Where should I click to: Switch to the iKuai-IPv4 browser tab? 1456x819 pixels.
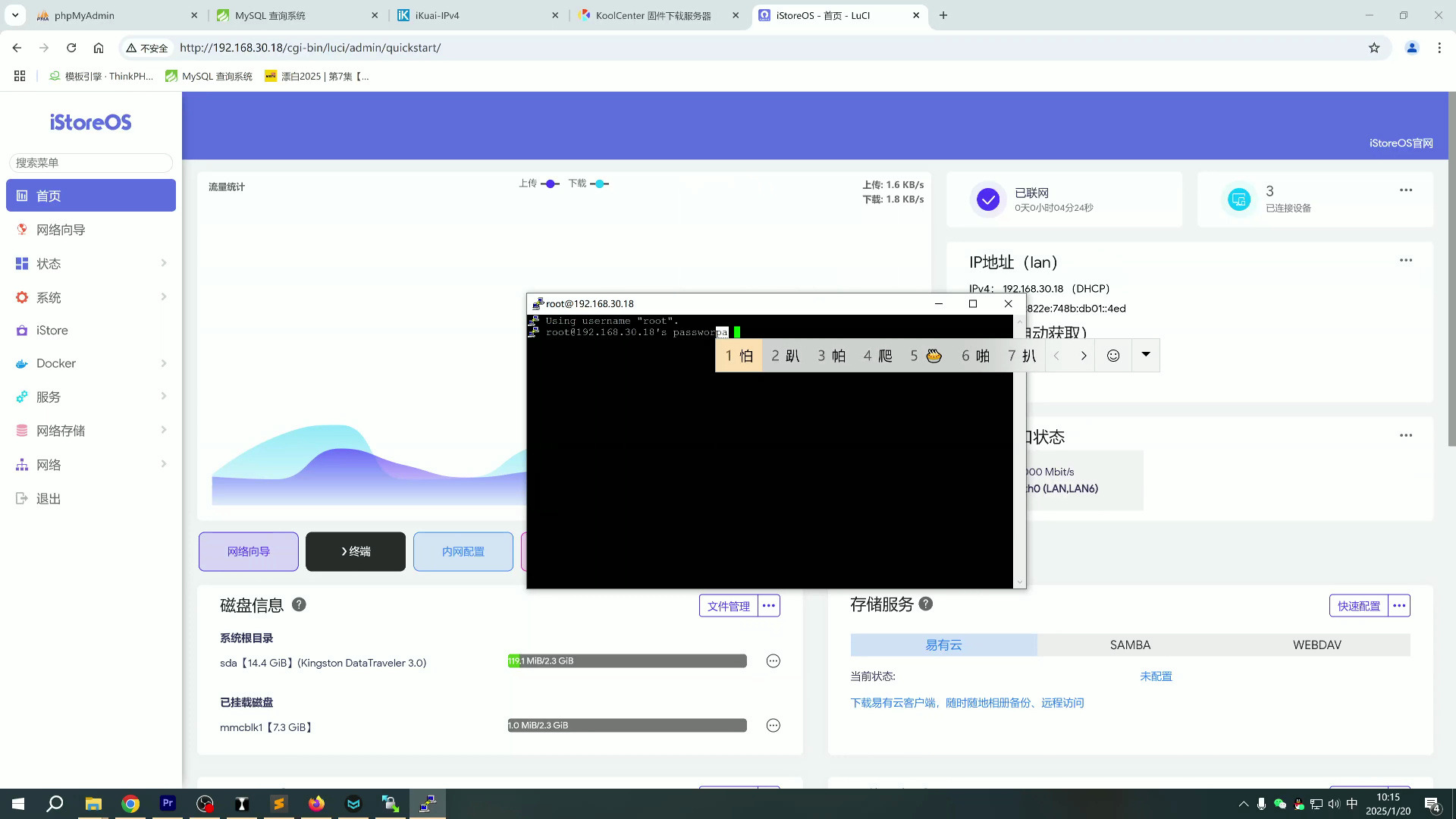[478, 15]
